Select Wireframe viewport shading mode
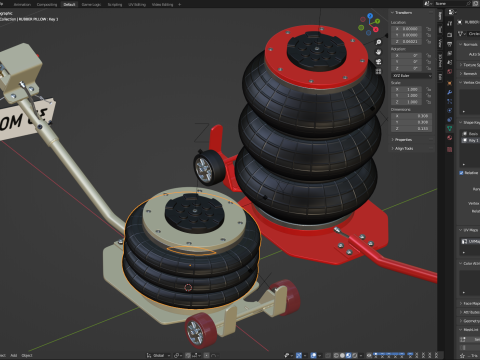 (x=336, y=355)
